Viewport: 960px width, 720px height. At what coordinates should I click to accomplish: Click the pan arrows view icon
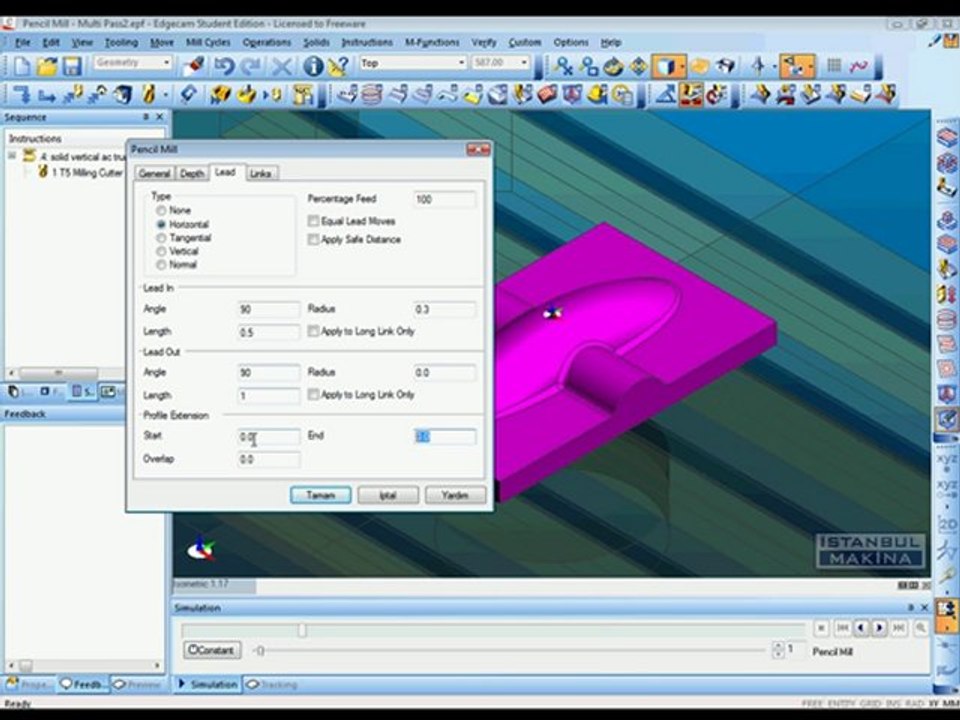(x=639, y=66)
